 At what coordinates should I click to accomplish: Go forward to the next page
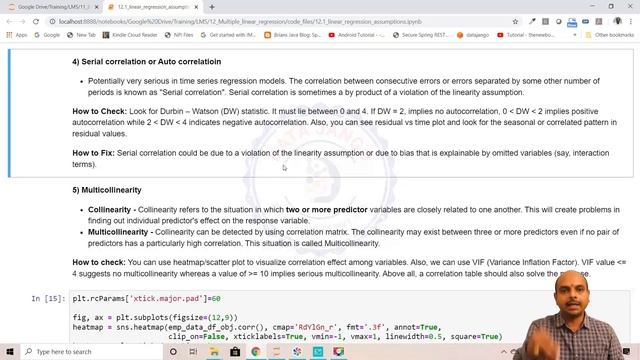tap(22, 22)
